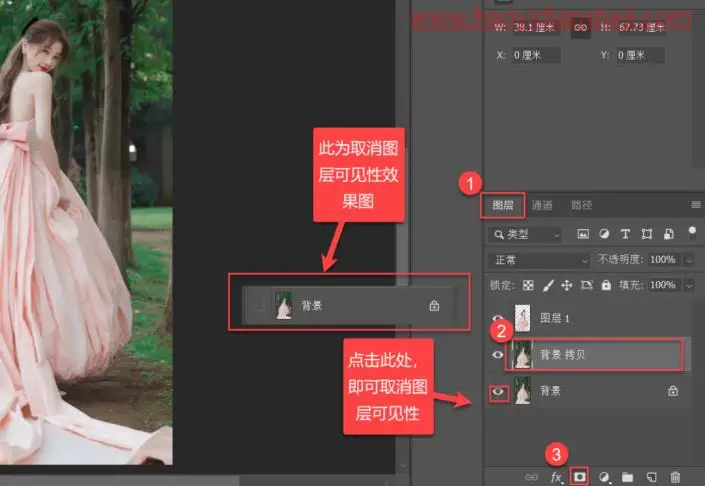Image resolution: width=705 pixels, height=486 pixels.
Task: Delete layer trash icon
Action: (675, 477)
